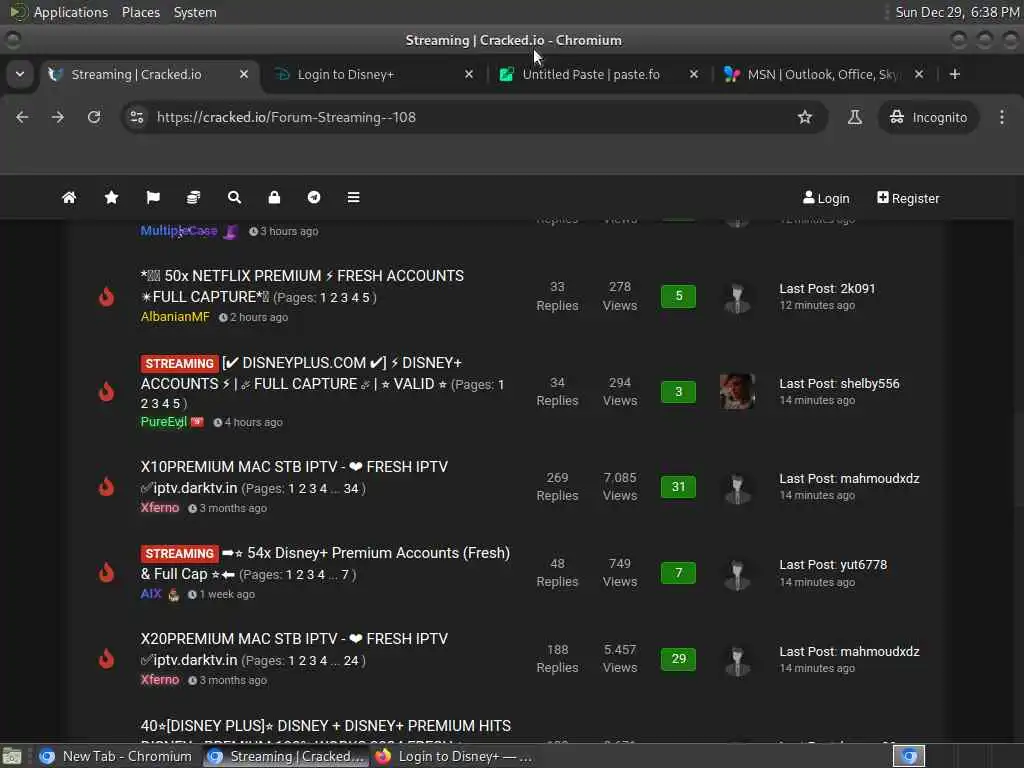Close the Streaming | Cracked.io tab
The height and width of the screenshot is (768, 1024).
click(244, 74)
